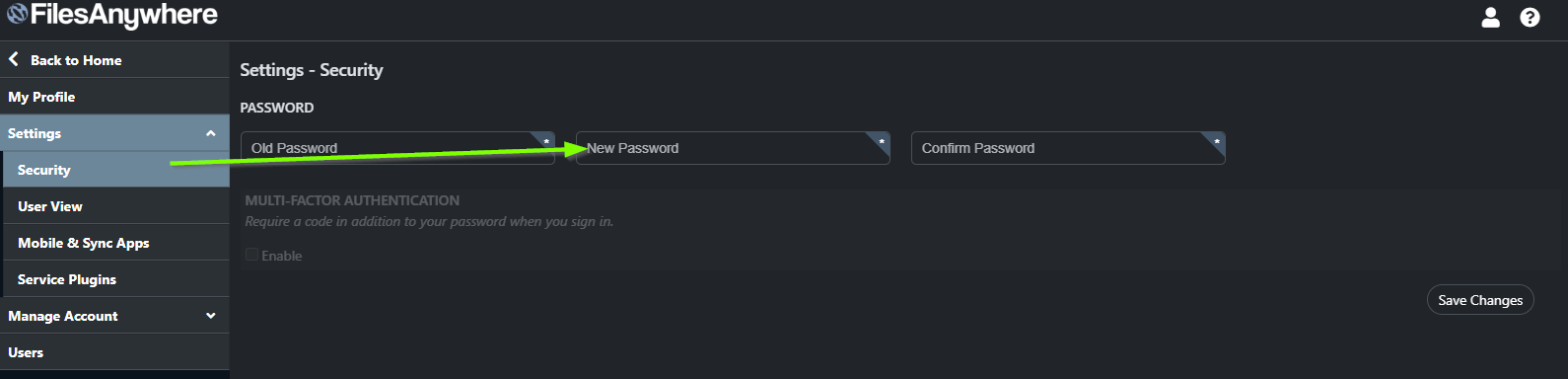Viewport: 1568px width, 379px height.
Task: Open the help question mark icon
Action: coord(1530,17)
